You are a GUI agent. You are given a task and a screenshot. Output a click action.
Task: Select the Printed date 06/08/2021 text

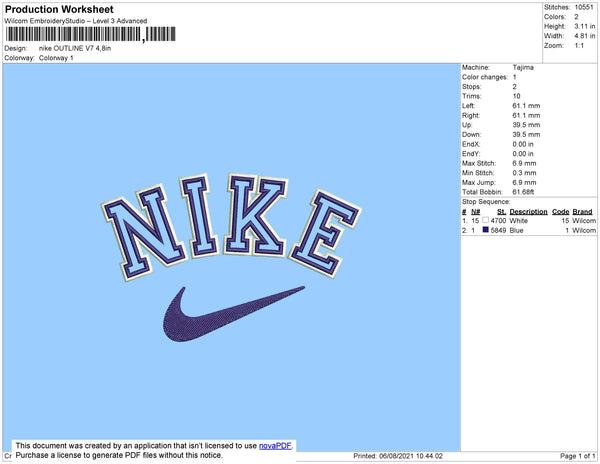click(398, 456)
